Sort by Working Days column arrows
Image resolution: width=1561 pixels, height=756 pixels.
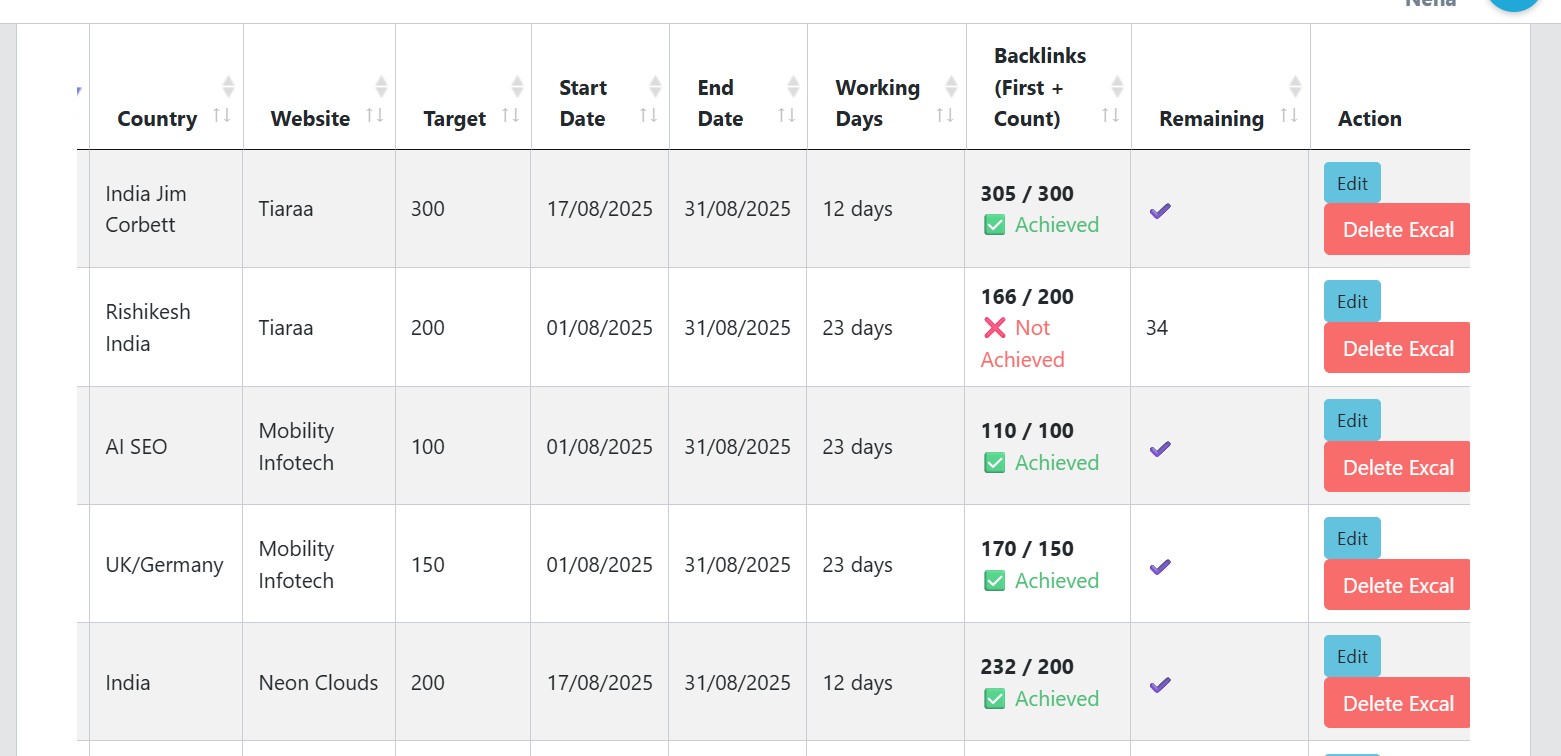pyautogui.click(x=945, y=116)
